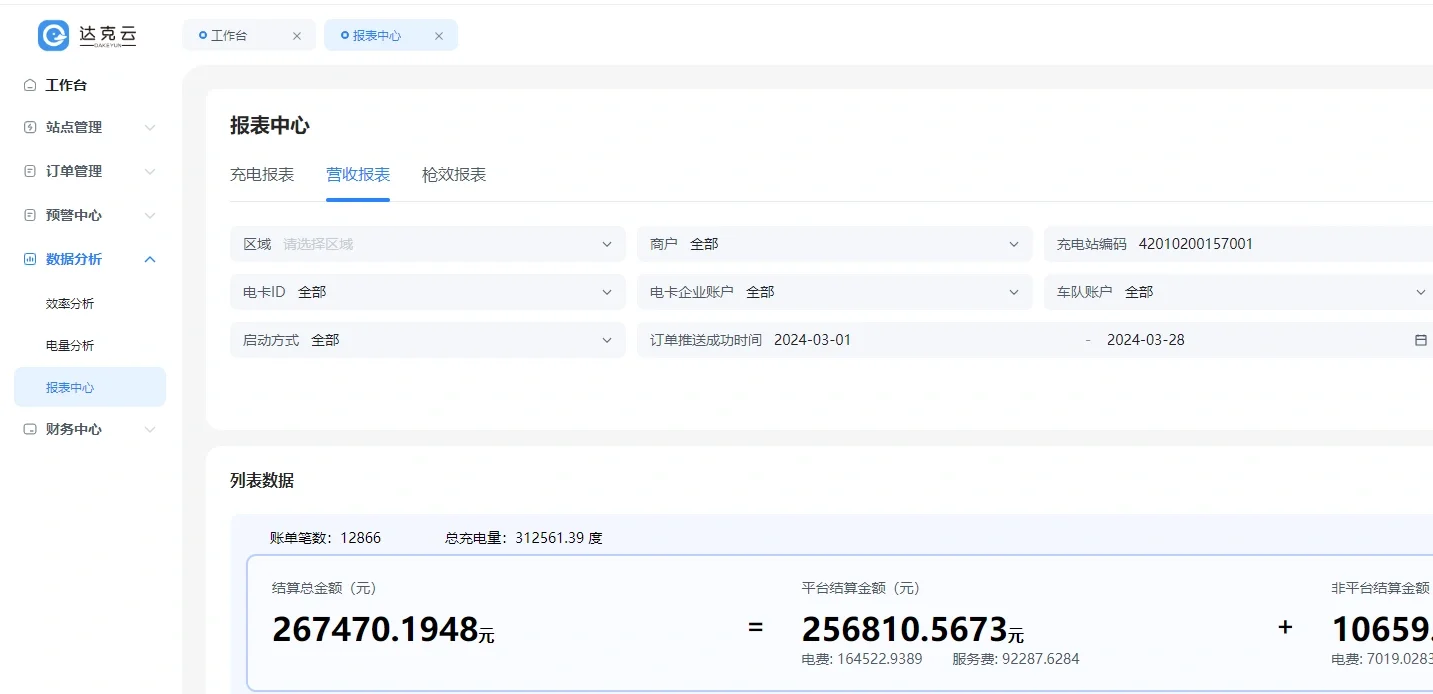Image resolution: width=1433 pixels, height=694 pixels.
Task: Click the 工作台 home icon in sidebar
Action: [30, 86]
